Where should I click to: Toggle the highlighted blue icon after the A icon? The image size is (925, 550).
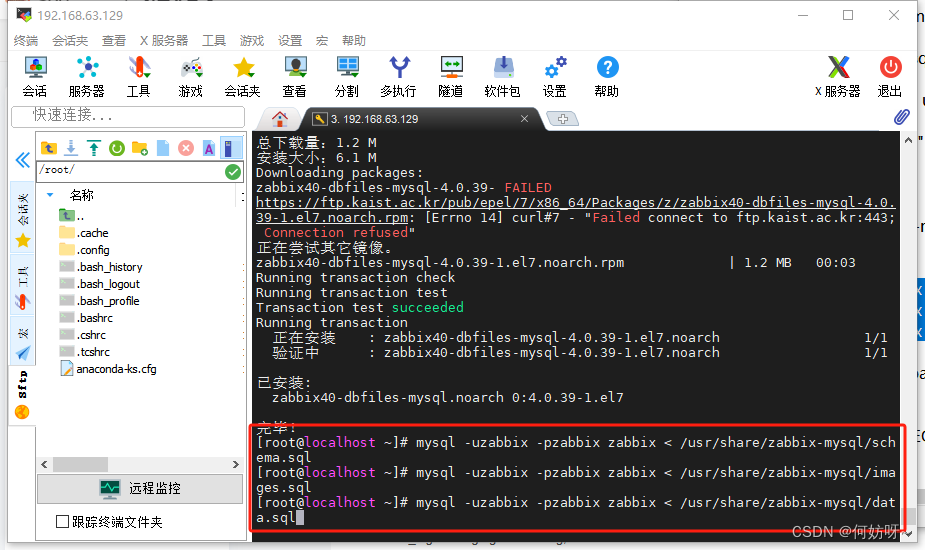(231, 148)
